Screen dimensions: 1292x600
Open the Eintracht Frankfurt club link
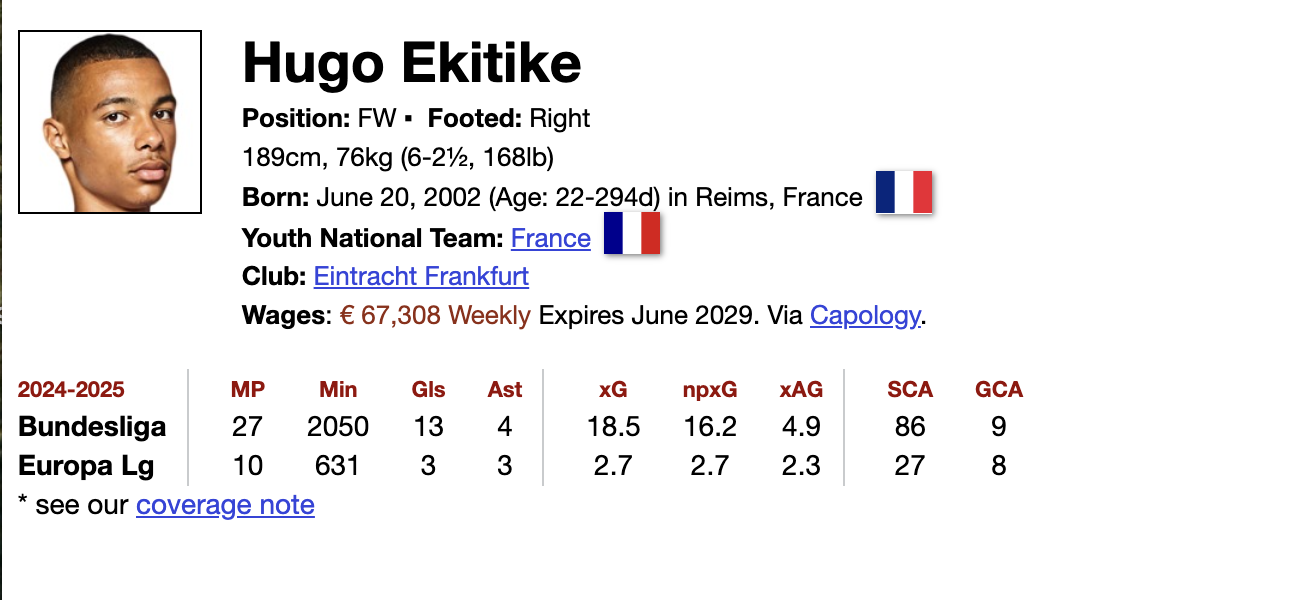pos(421,276)
